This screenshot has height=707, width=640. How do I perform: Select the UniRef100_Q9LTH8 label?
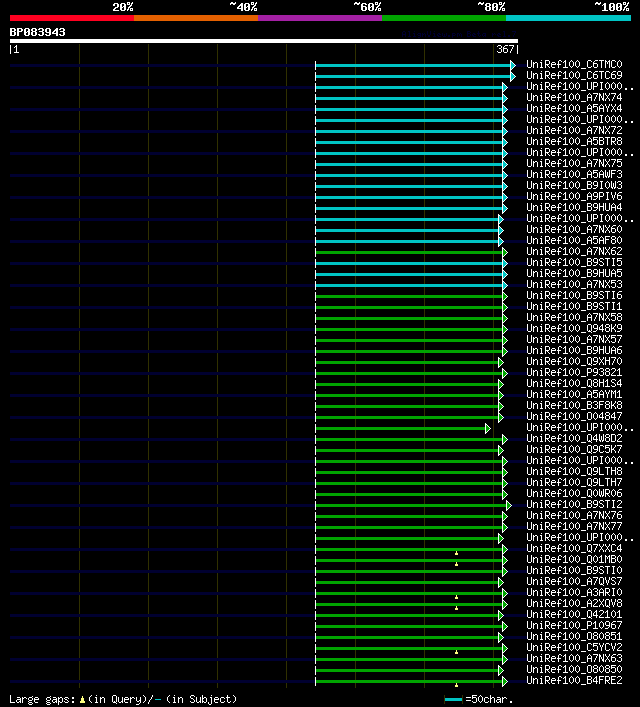tap(574, 471)
